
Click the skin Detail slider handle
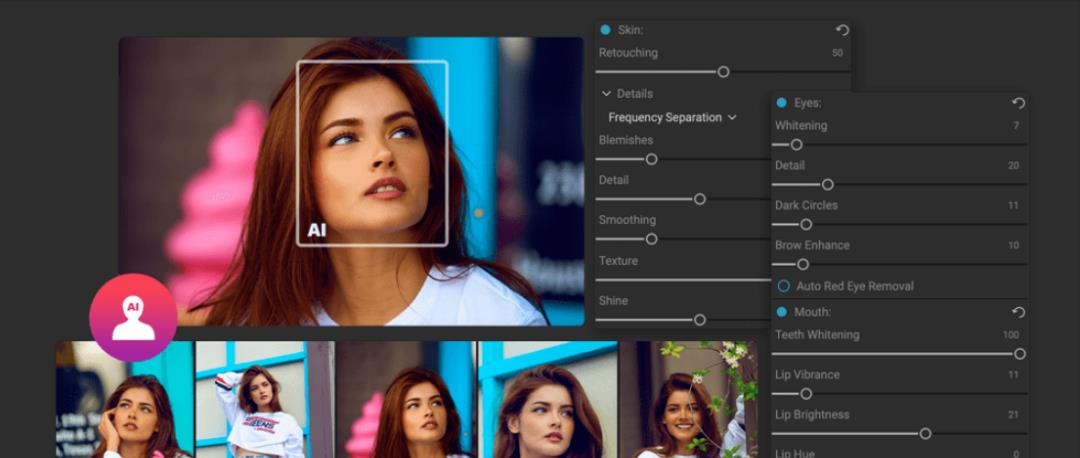(700, 199)
